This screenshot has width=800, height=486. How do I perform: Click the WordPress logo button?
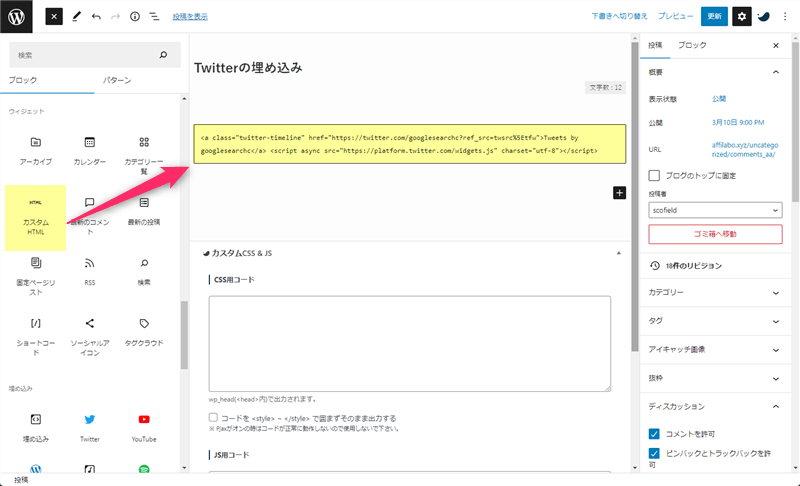(16, 16)
